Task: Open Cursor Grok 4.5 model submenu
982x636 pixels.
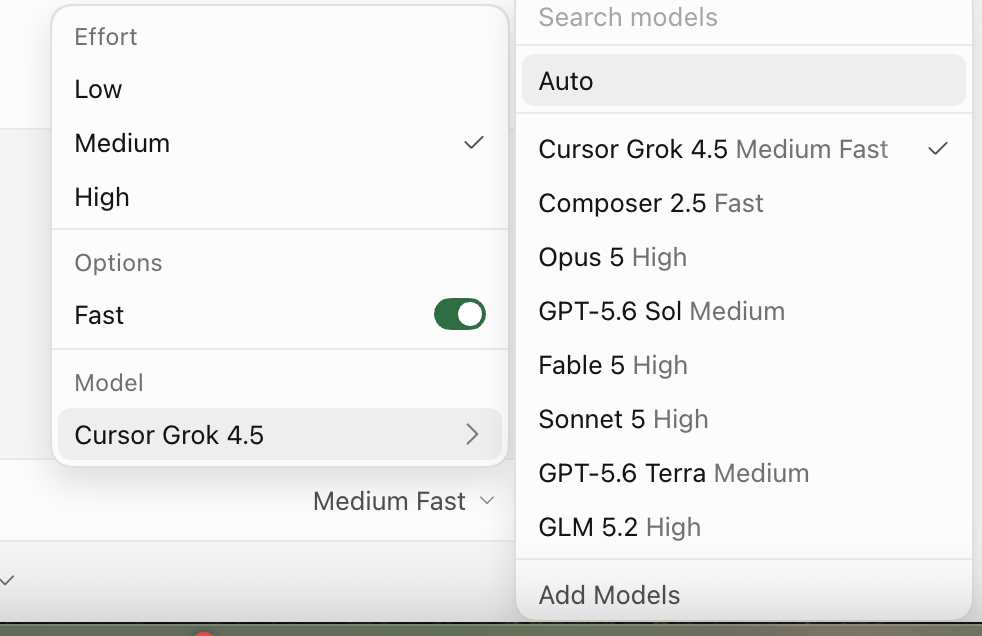Action: click(x=279, y=434)
